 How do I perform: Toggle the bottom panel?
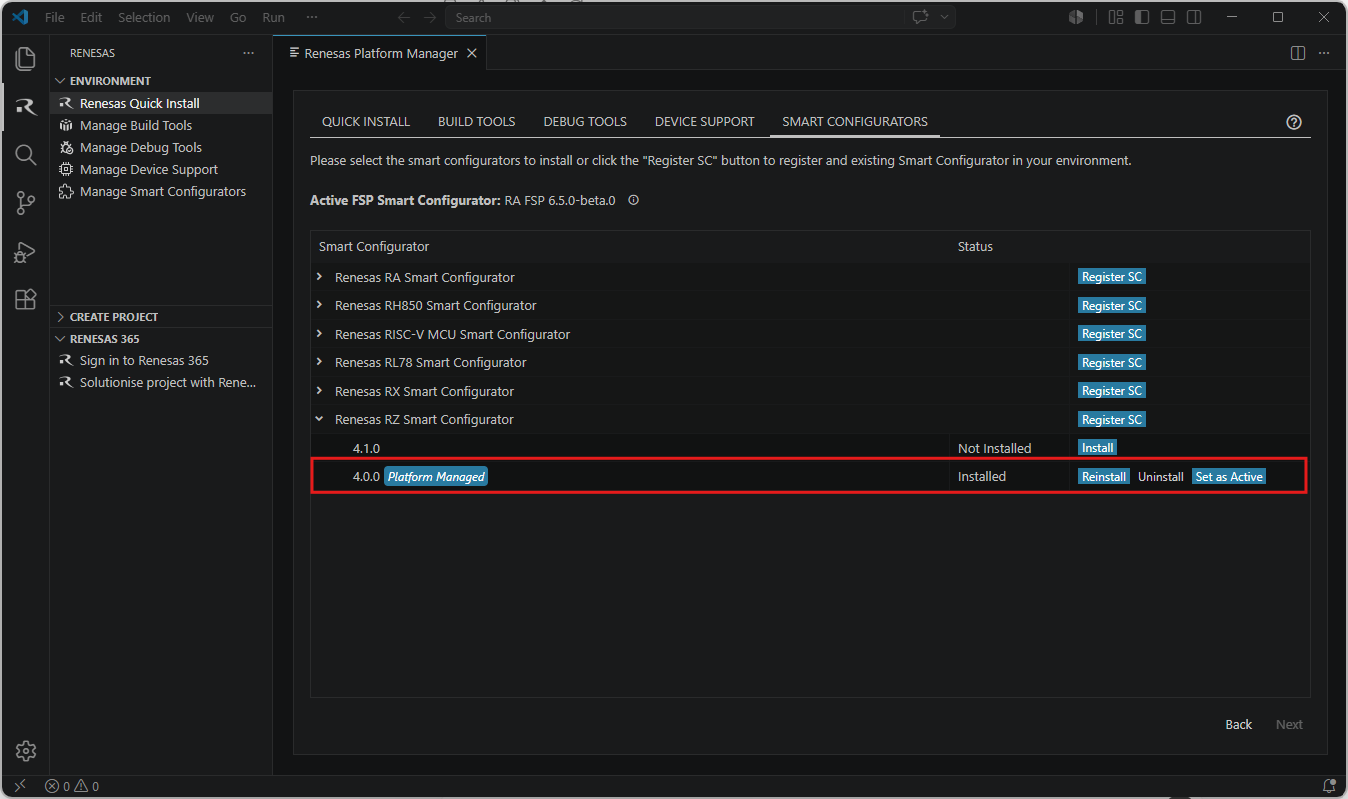click(1168, 17)
